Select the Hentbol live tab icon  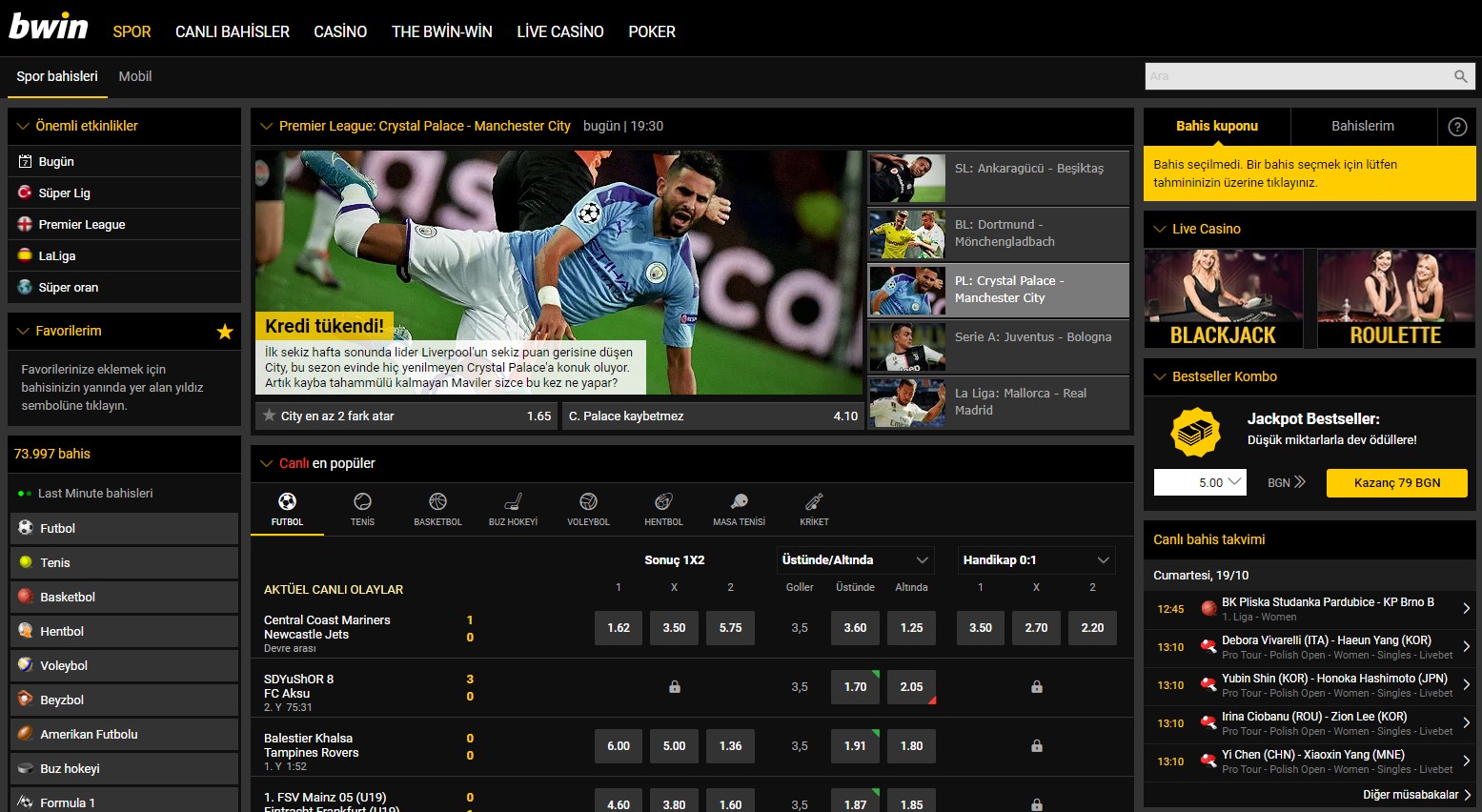(663, 501)
